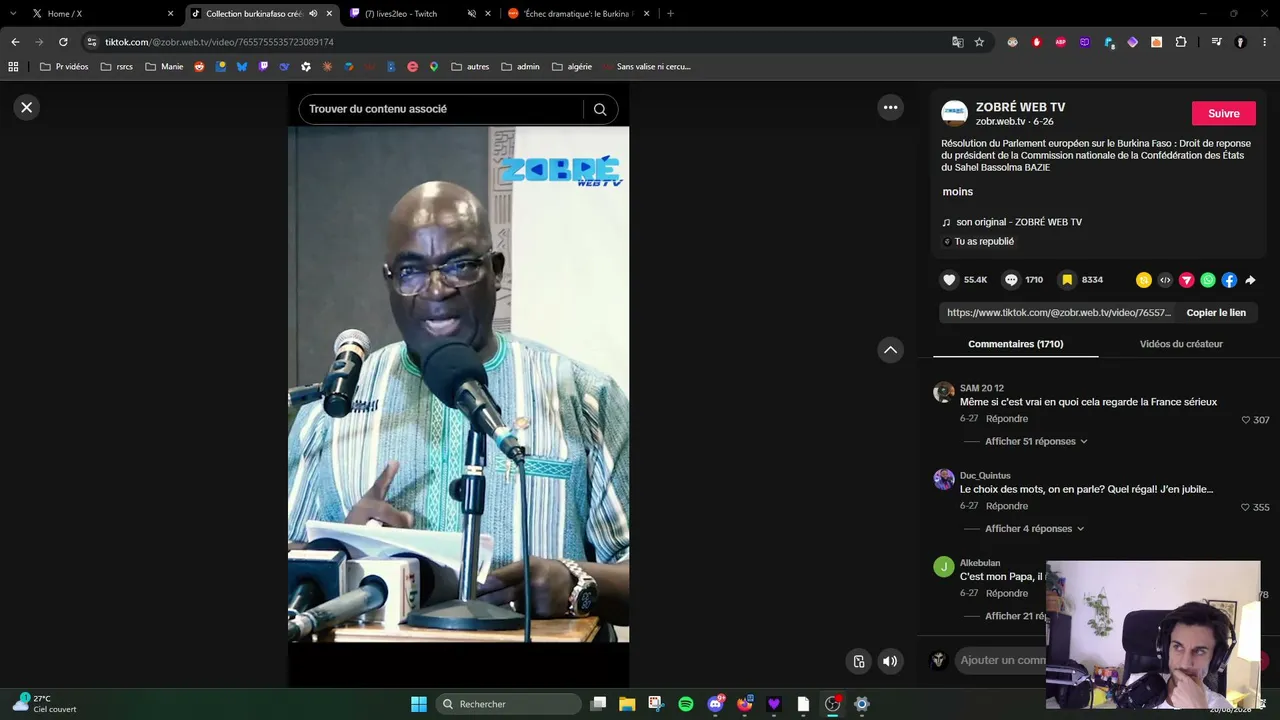Click the taskbar Rechercher search box
This screenshot has width=1280, height=720.
click(509, 704)
